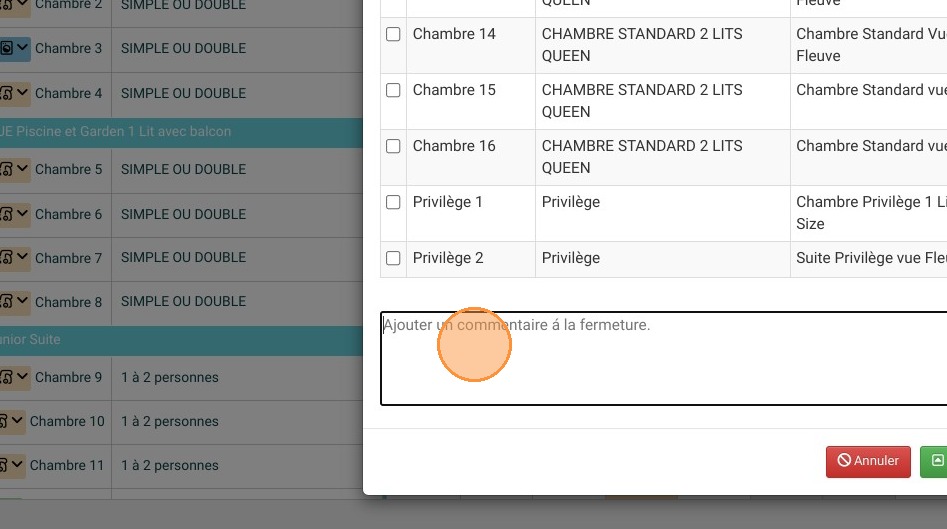Click '1 à 2 personnes' next to Chambre 9
Screen dimensions: 947x529
tap(170, 377)
